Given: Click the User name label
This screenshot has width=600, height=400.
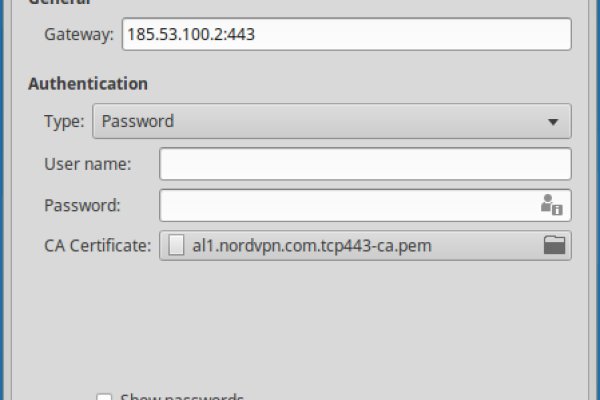Looking at the screenshot, I should (88, 163).
